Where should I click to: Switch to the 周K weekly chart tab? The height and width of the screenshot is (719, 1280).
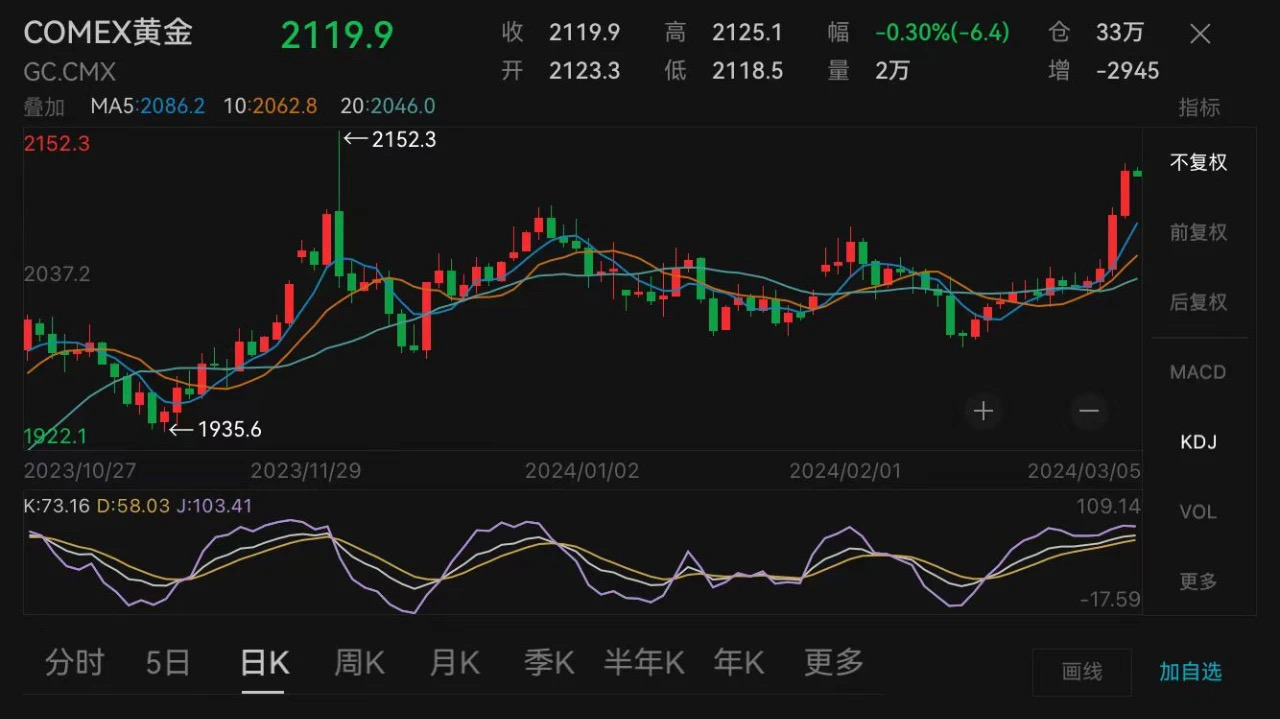point(358,662)
